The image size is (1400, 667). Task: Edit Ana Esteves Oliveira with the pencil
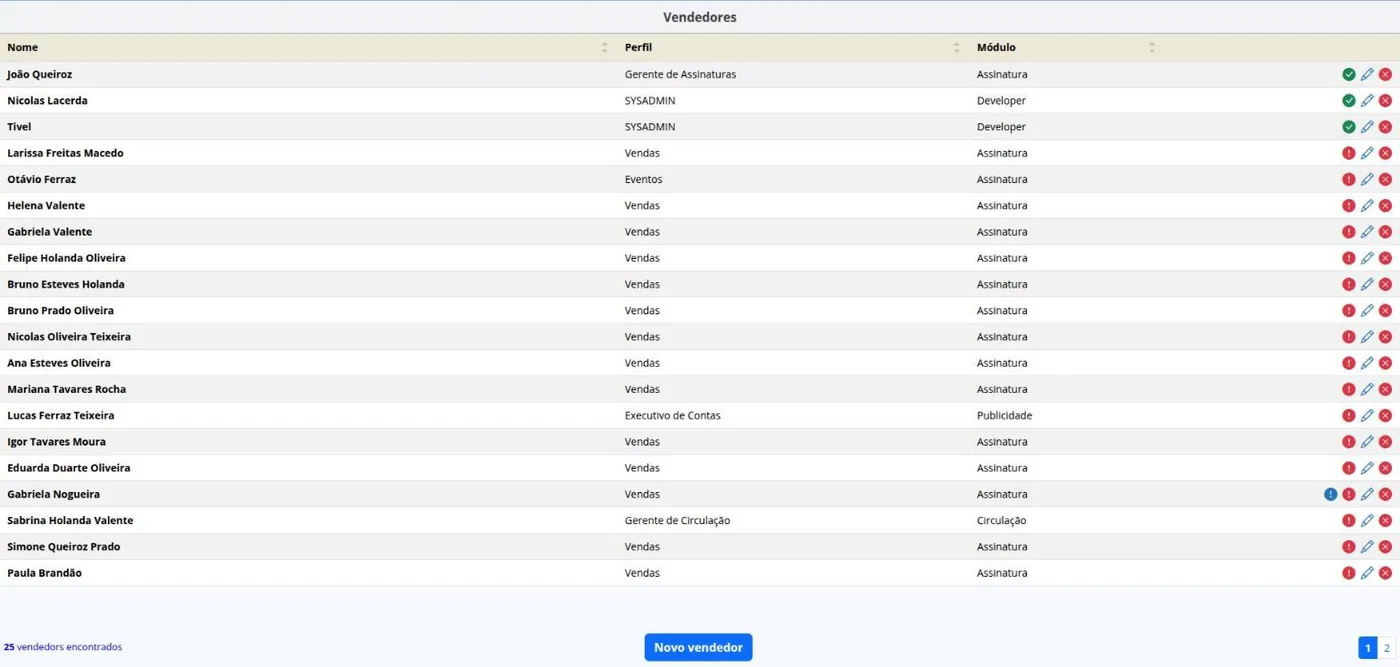pyautogui.click(x=1367, y=363)
